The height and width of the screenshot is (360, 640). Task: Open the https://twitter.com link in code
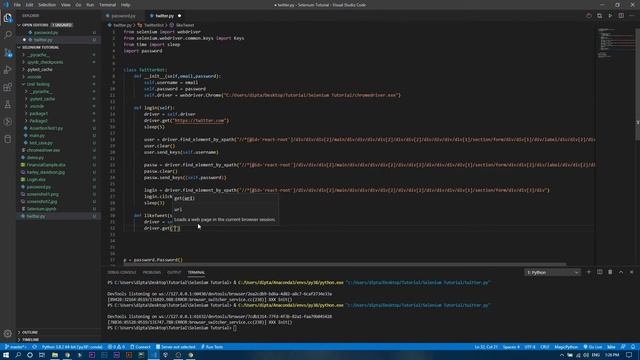click(200, 120)
